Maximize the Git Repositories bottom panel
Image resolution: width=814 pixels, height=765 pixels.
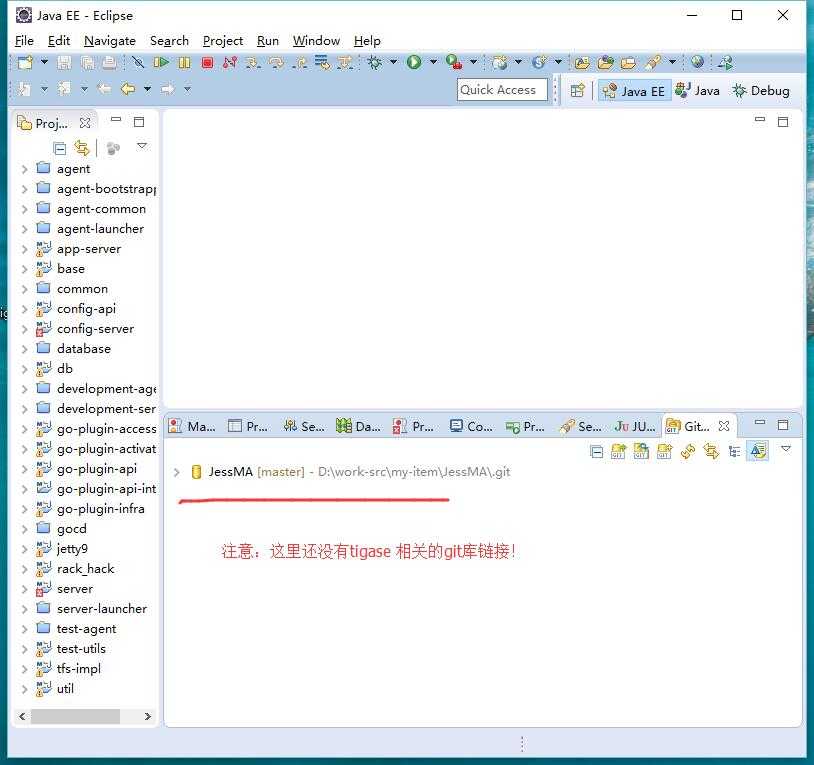tap(783, 425)
